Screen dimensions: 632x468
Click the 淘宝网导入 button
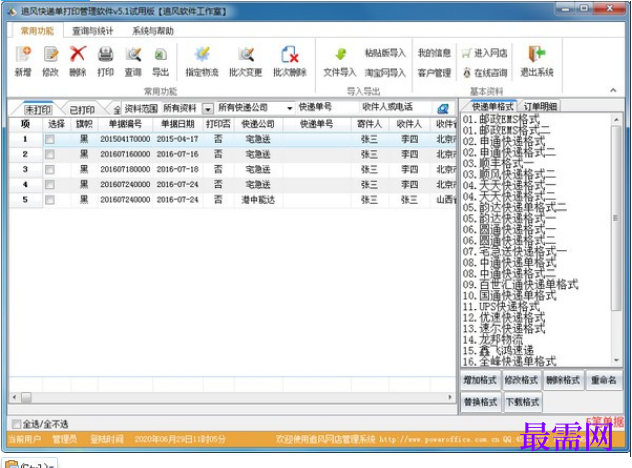(x=385, y=73)
